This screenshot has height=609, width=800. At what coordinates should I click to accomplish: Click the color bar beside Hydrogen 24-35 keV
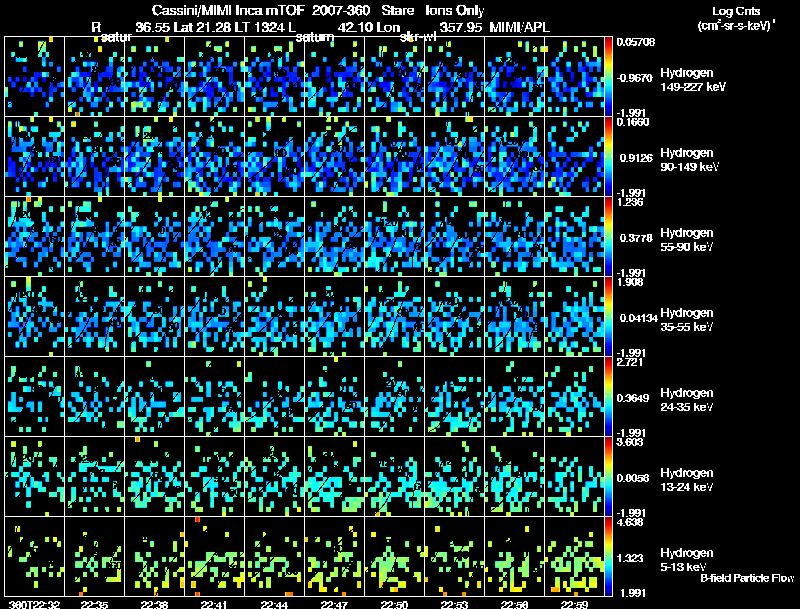608,396
